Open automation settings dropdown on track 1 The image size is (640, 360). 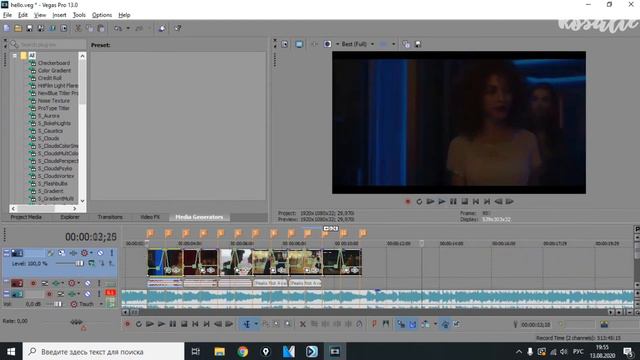pyautogui.click(x=91, y=253)
